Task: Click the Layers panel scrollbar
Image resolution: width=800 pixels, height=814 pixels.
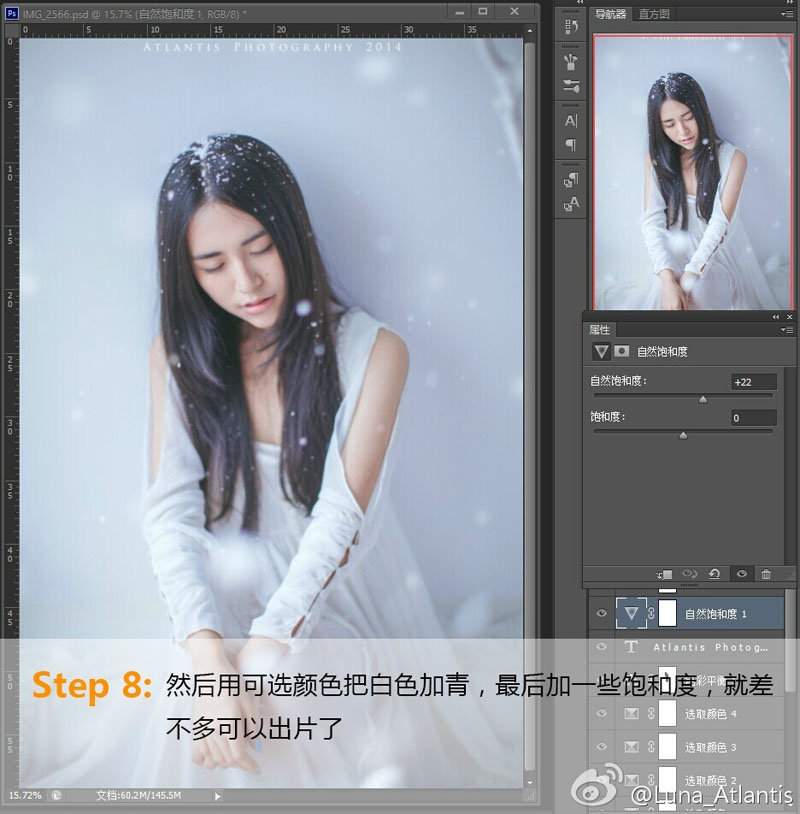Action: coord(790,641)
